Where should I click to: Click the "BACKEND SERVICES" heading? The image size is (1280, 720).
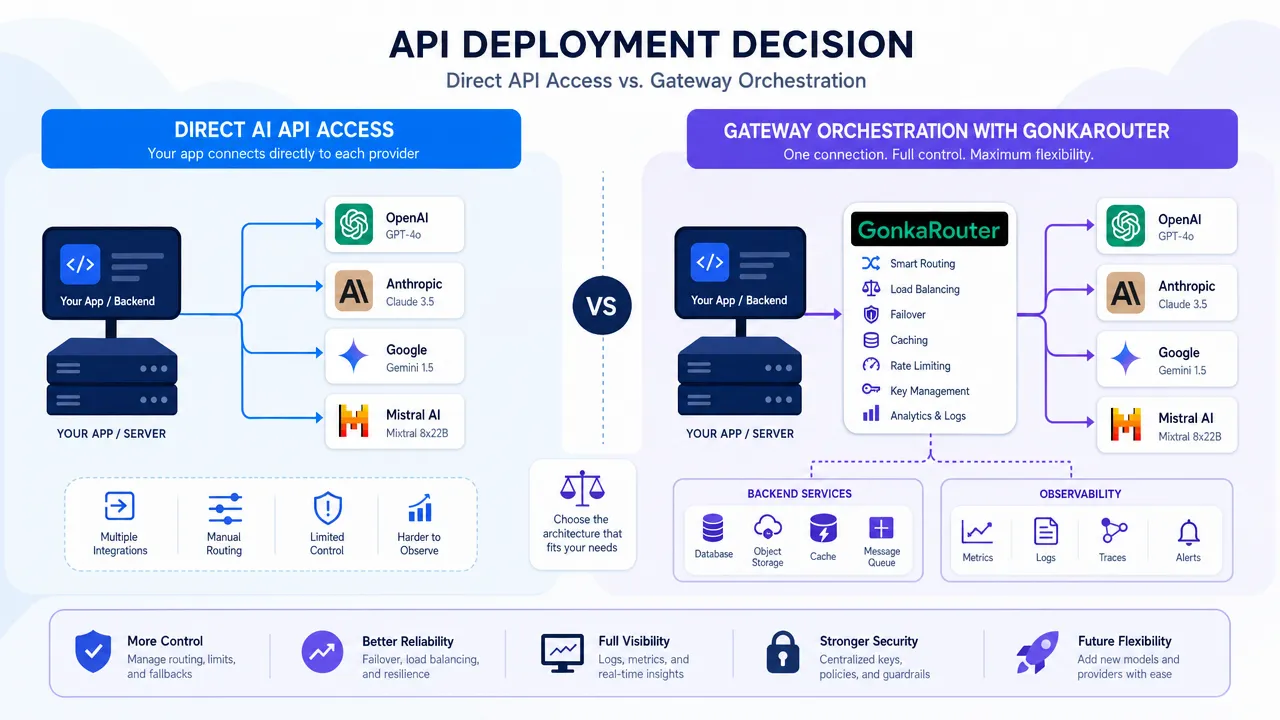[x=799, y=494]
